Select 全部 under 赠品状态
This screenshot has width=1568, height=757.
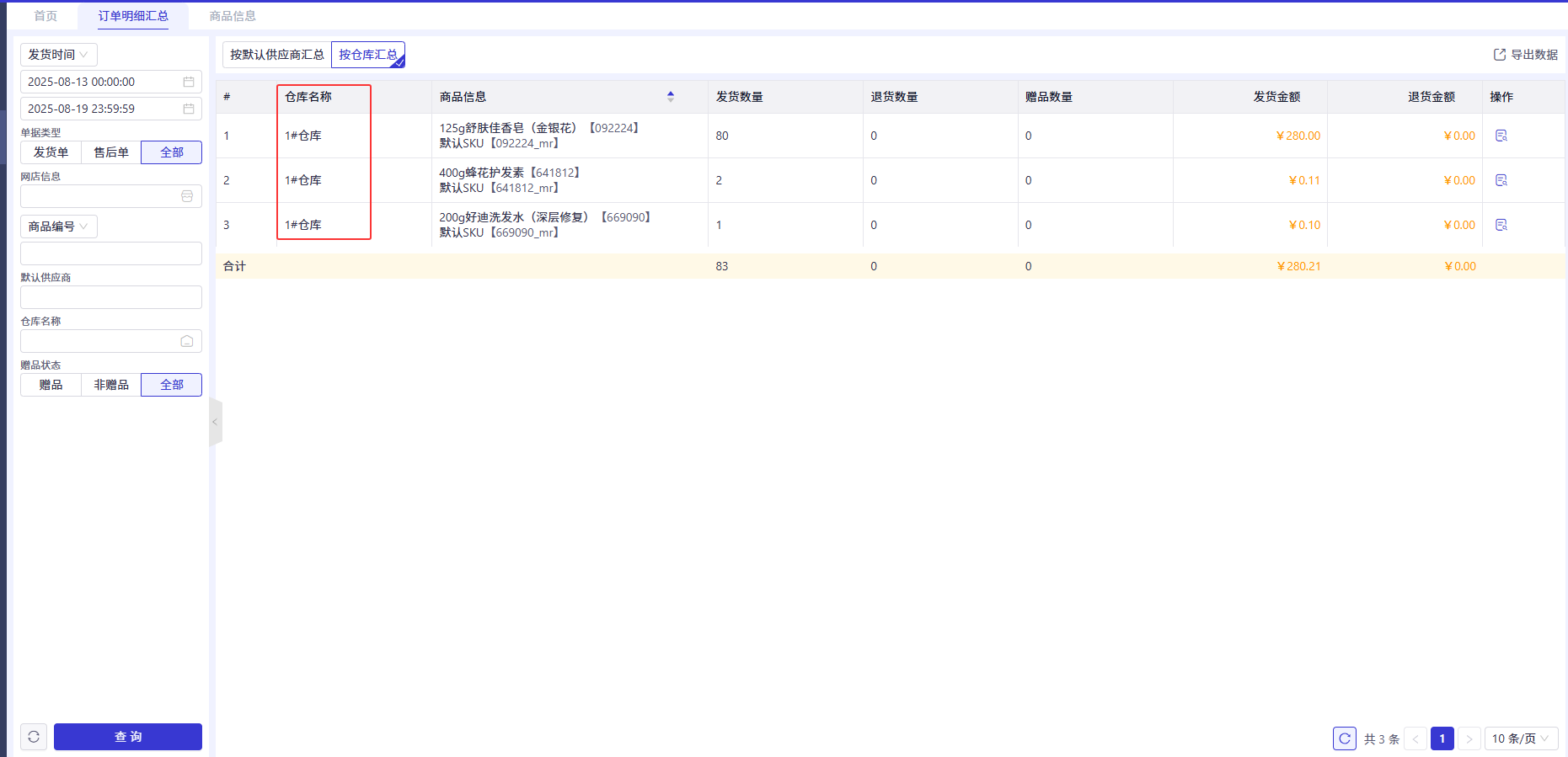(x=172, y=385)
